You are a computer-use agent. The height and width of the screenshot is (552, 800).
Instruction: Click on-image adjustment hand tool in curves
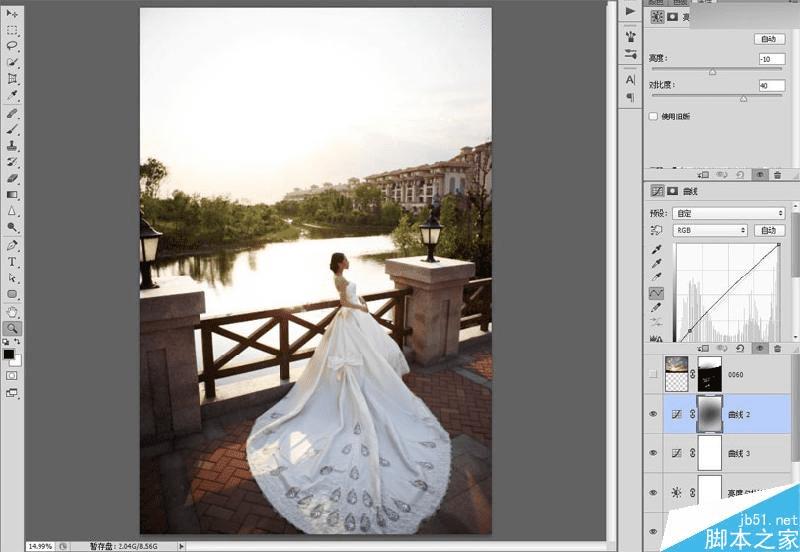656,231
